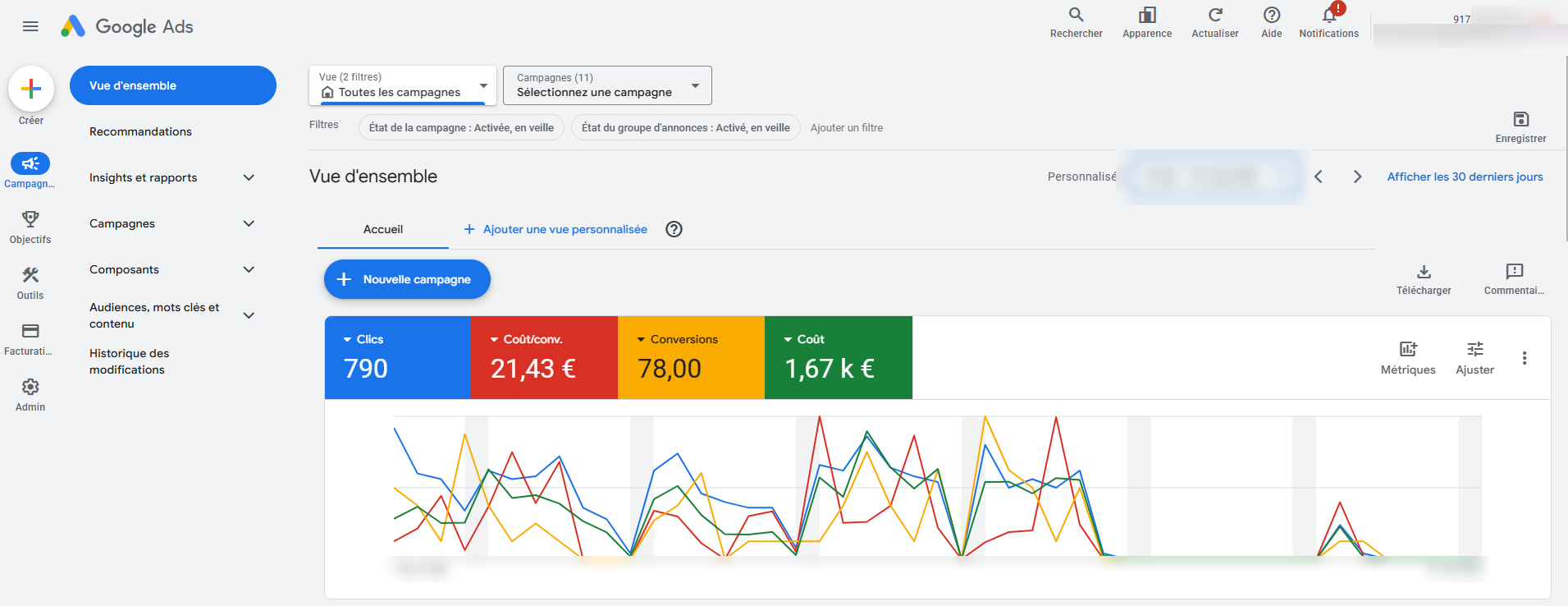Image resolution: width=1568 pixels, height=606 pixels.
Task: Open the Rechercher search tool
Action: 1076,23
